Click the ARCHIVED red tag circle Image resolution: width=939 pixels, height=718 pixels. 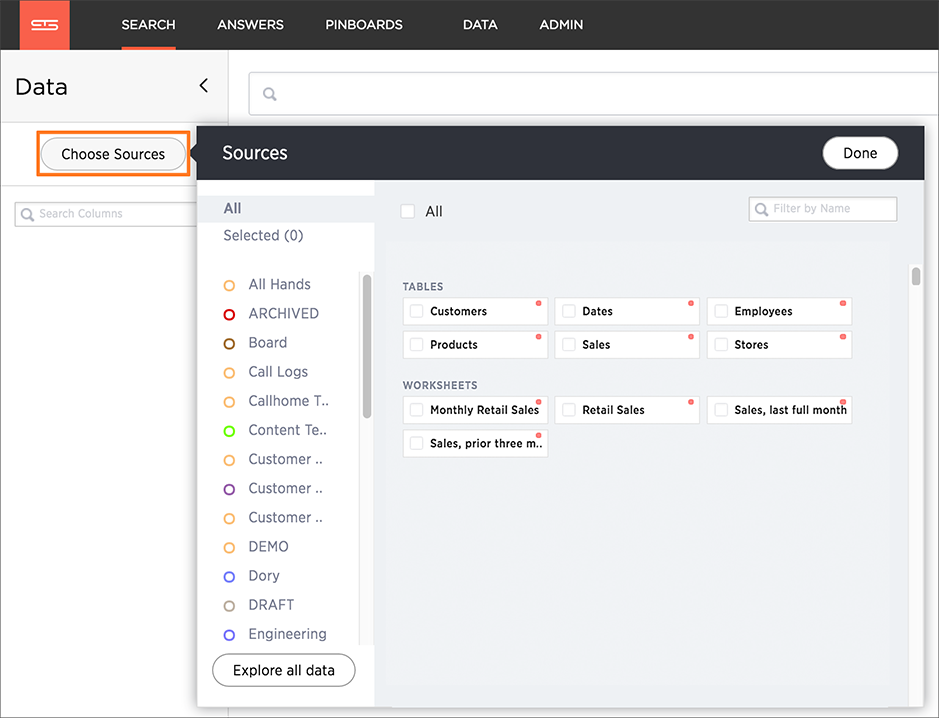229,314
